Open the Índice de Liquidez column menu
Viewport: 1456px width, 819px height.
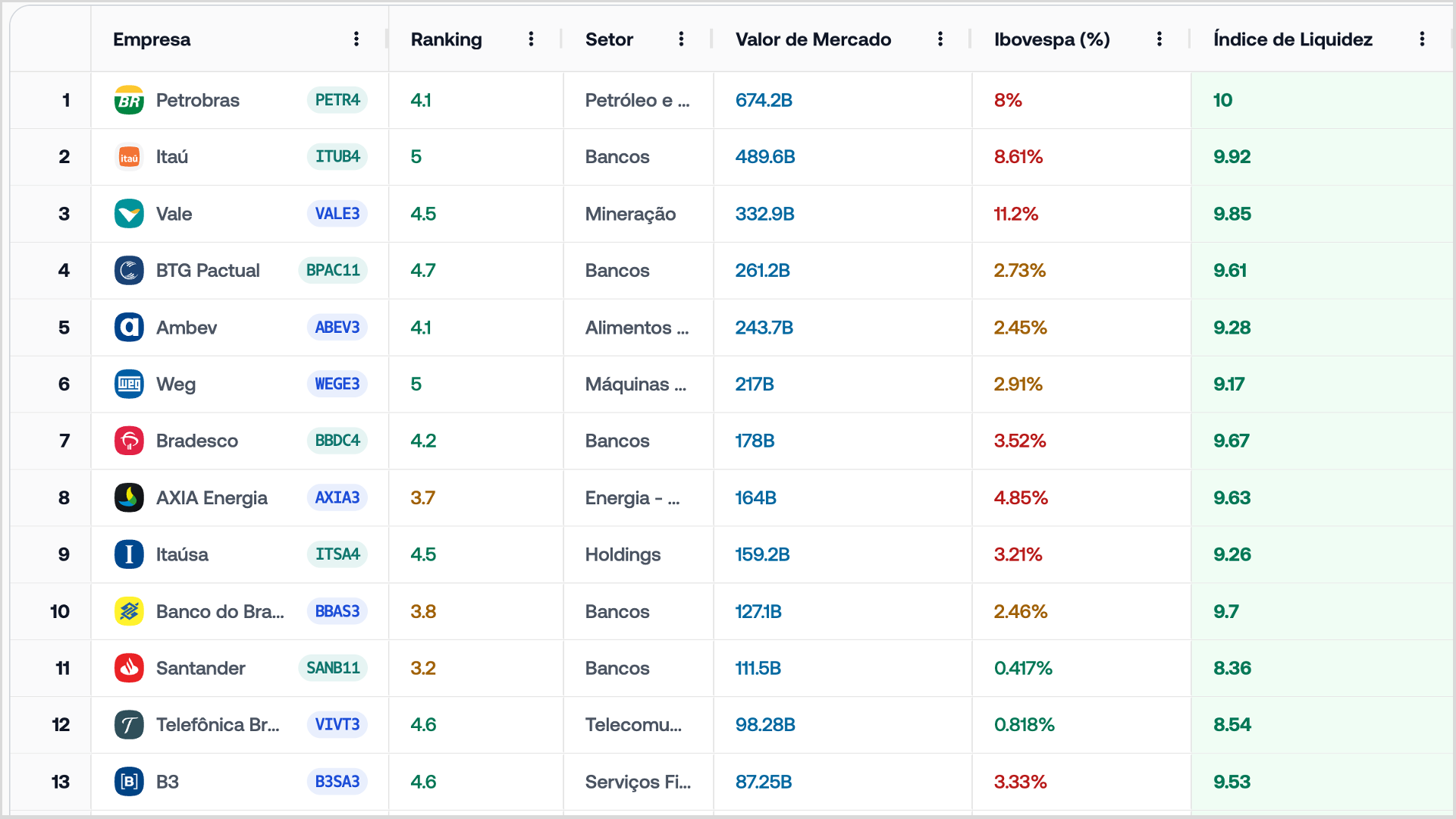click(1422, 39)
